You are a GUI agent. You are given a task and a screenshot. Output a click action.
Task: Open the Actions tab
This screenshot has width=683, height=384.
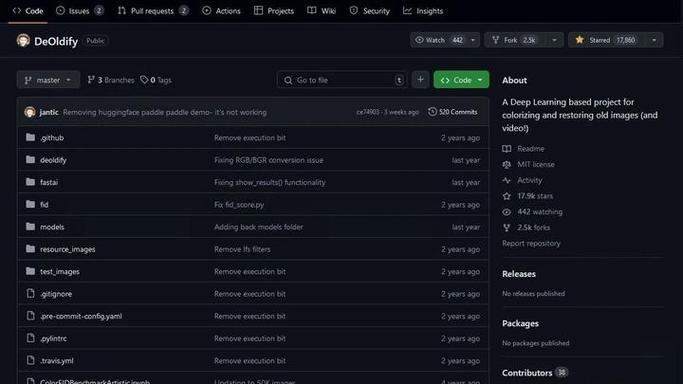(x=221, y=11)
